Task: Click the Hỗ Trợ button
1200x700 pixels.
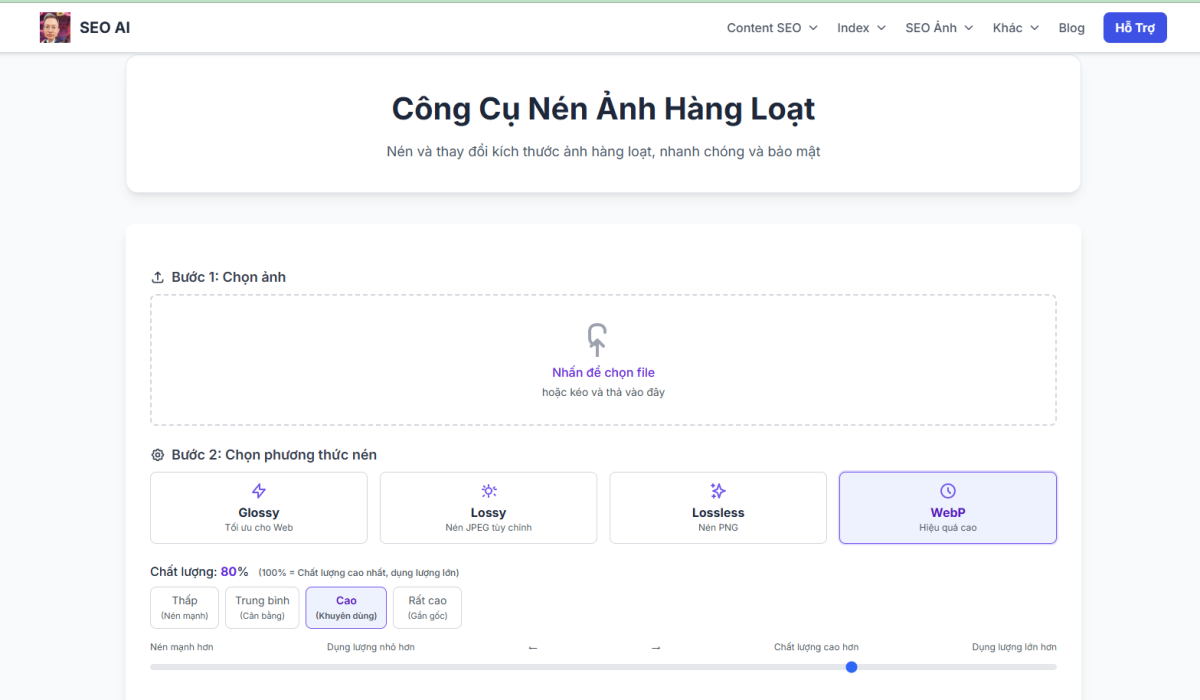Action: pyautogui.click(x=1134, y=27)
